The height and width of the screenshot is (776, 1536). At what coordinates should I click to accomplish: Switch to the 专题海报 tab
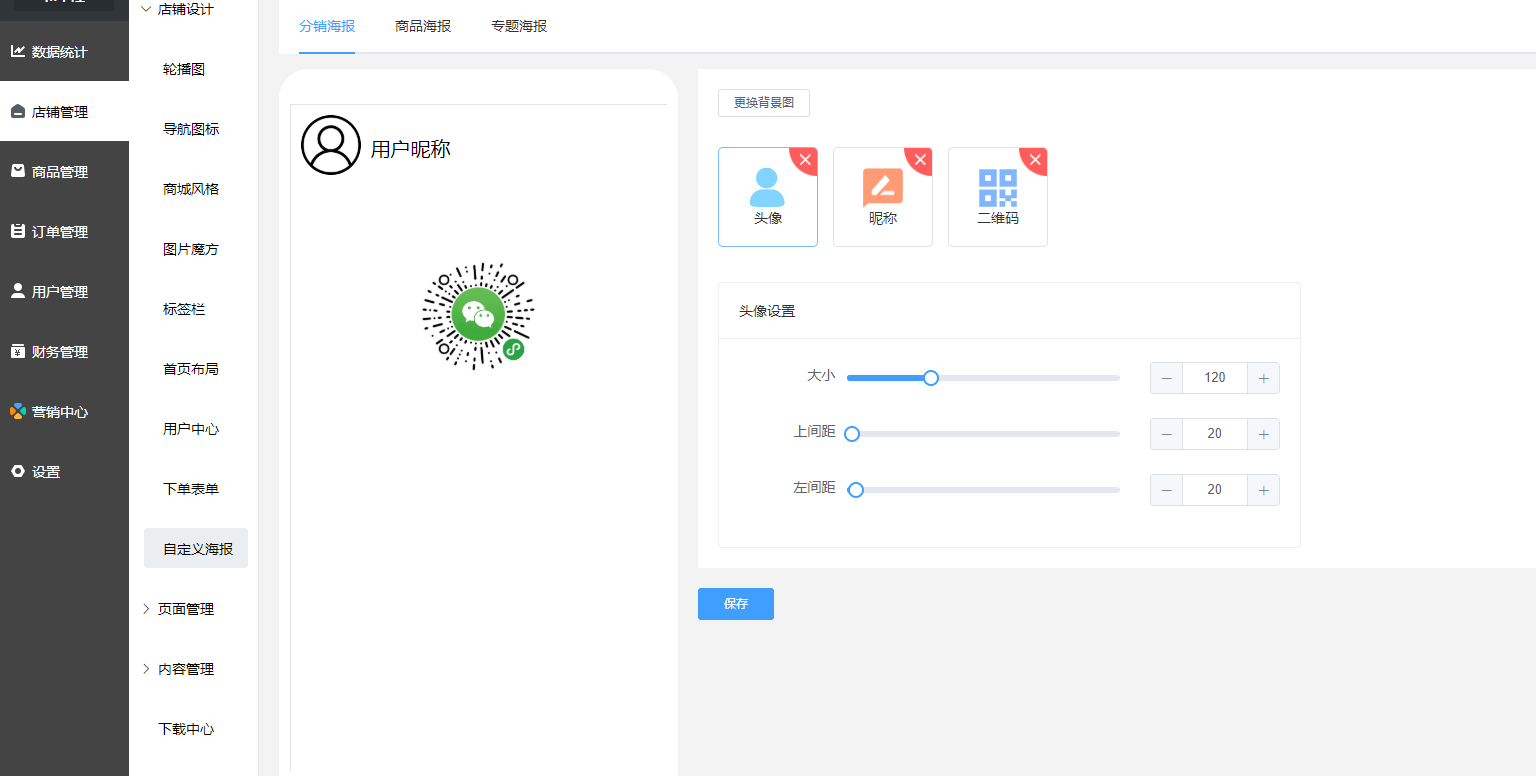[519, 26]
